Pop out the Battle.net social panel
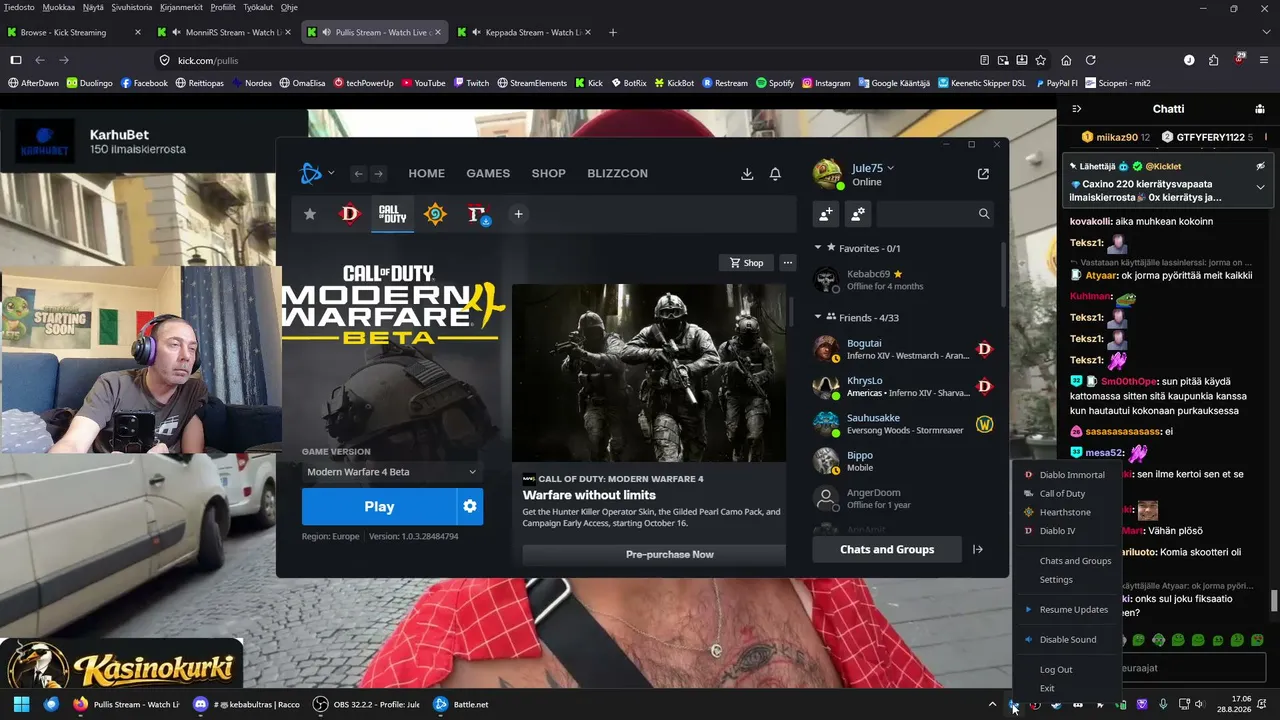 (983, 174)
